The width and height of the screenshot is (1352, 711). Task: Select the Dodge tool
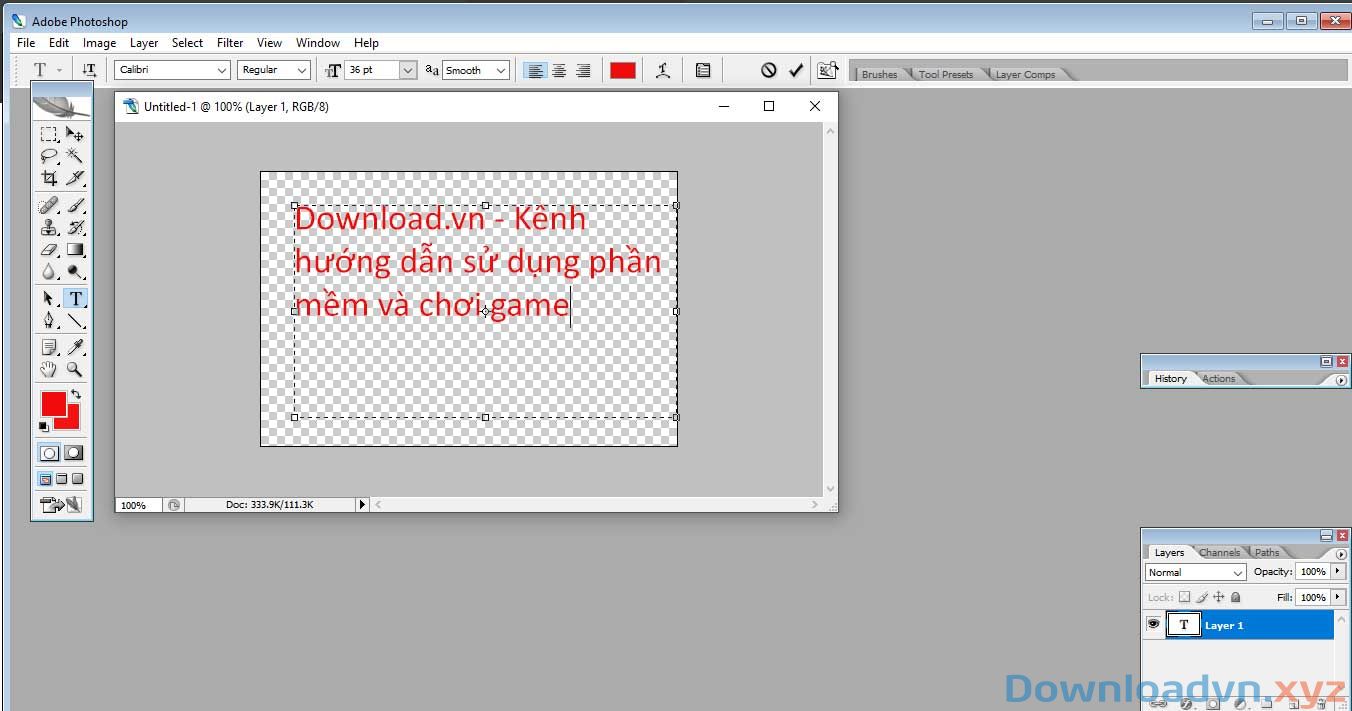tap(75, 272)
